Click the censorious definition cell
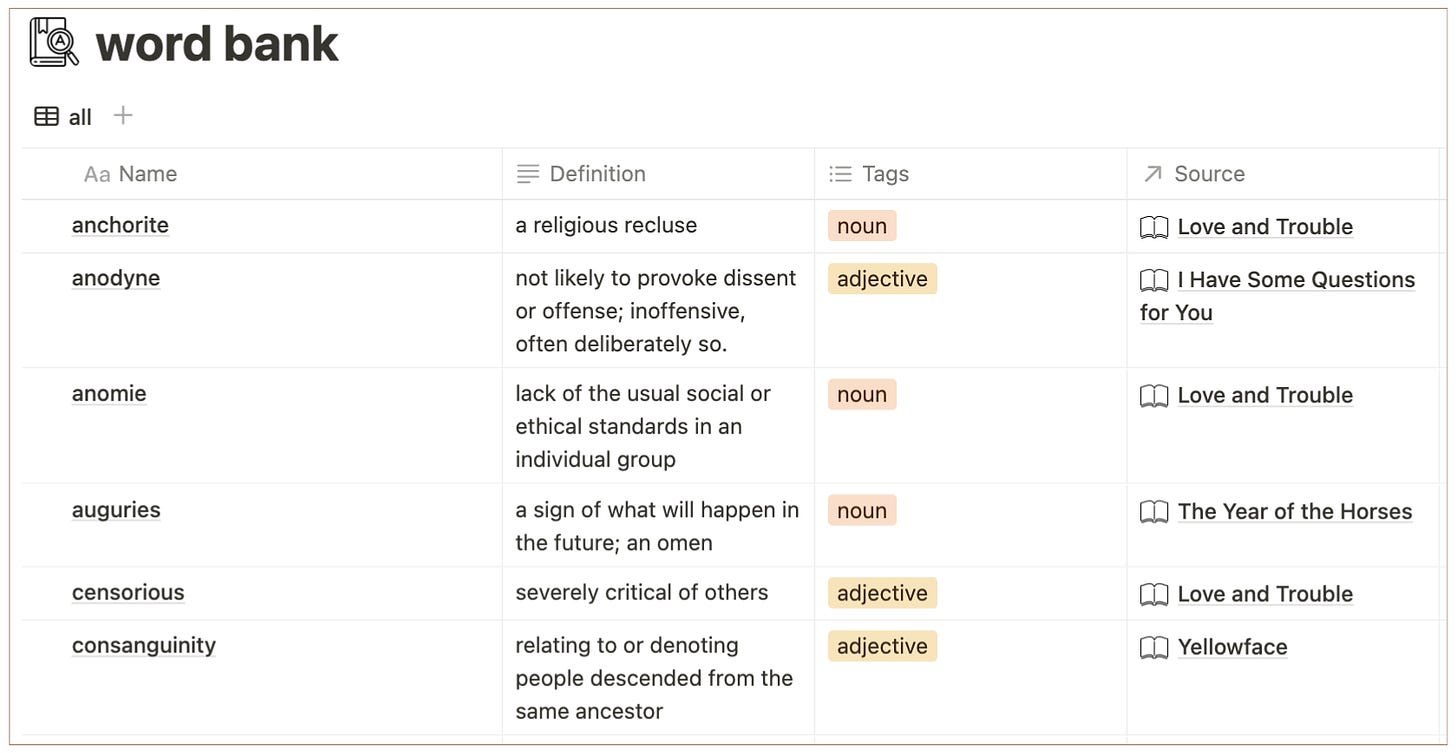This screenshot has height=753, width=1456. pos(659,593)
